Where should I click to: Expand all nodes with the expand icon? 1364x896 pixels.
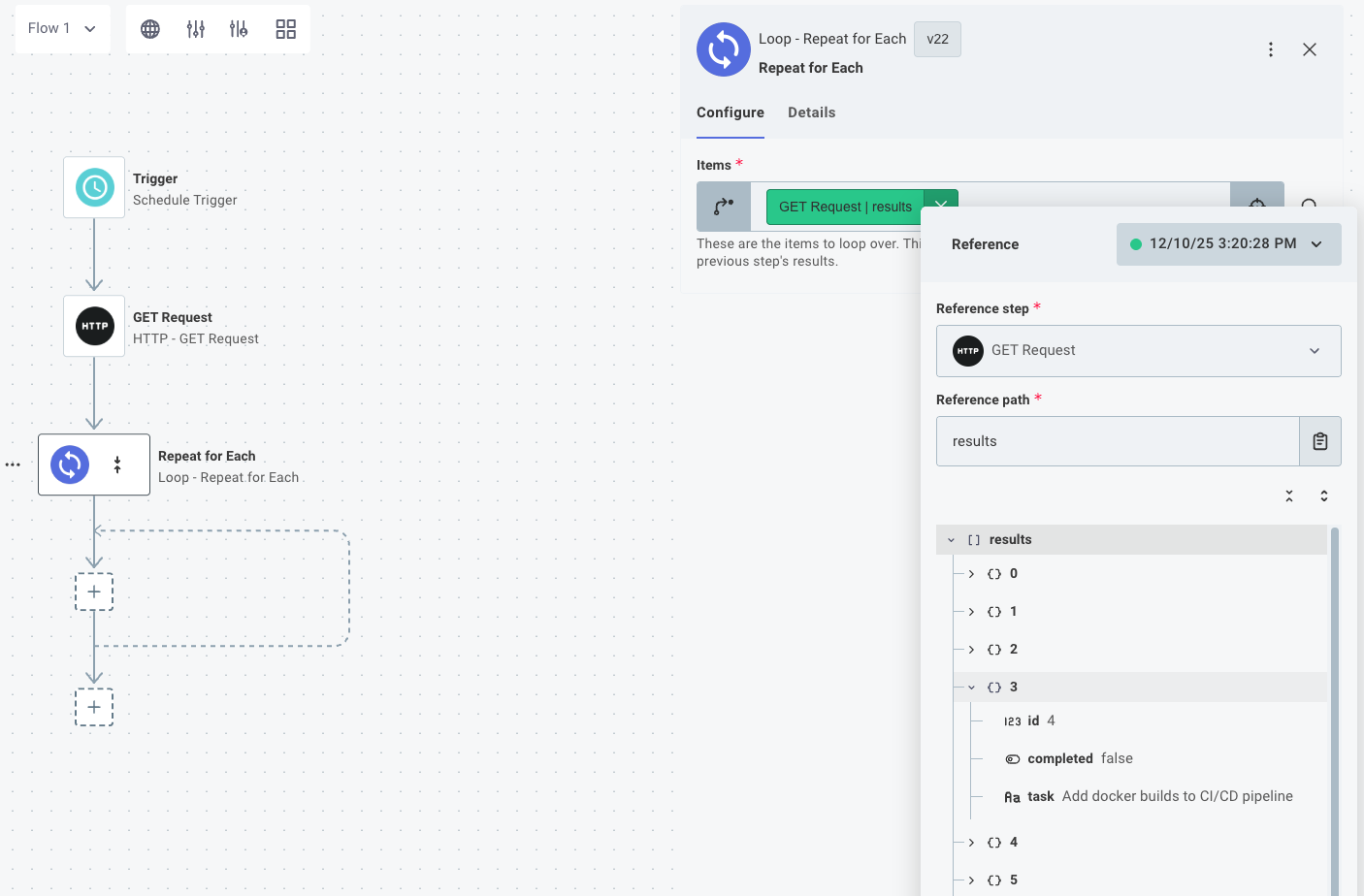[1323, 495]
